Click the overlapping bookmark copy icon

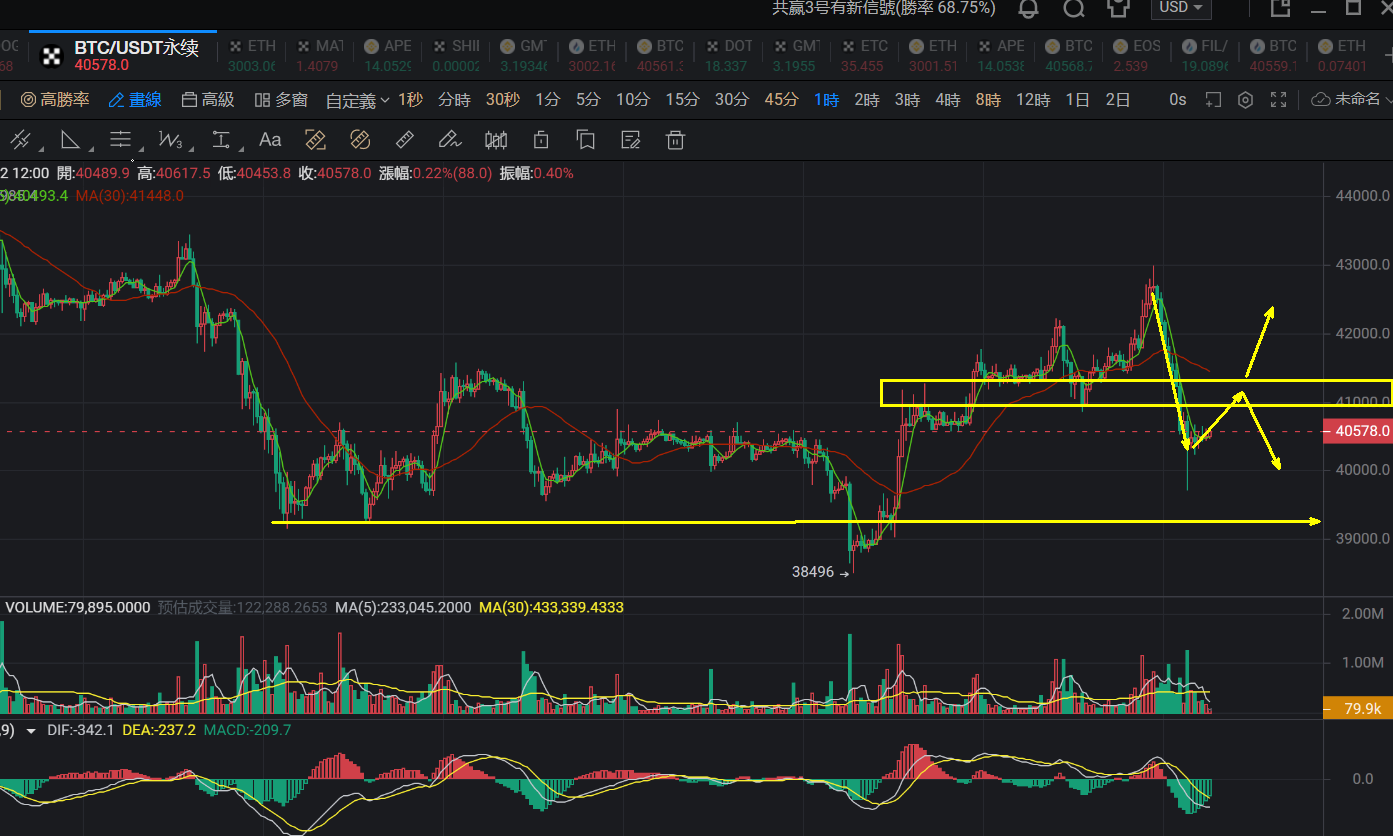click(586, 140)
